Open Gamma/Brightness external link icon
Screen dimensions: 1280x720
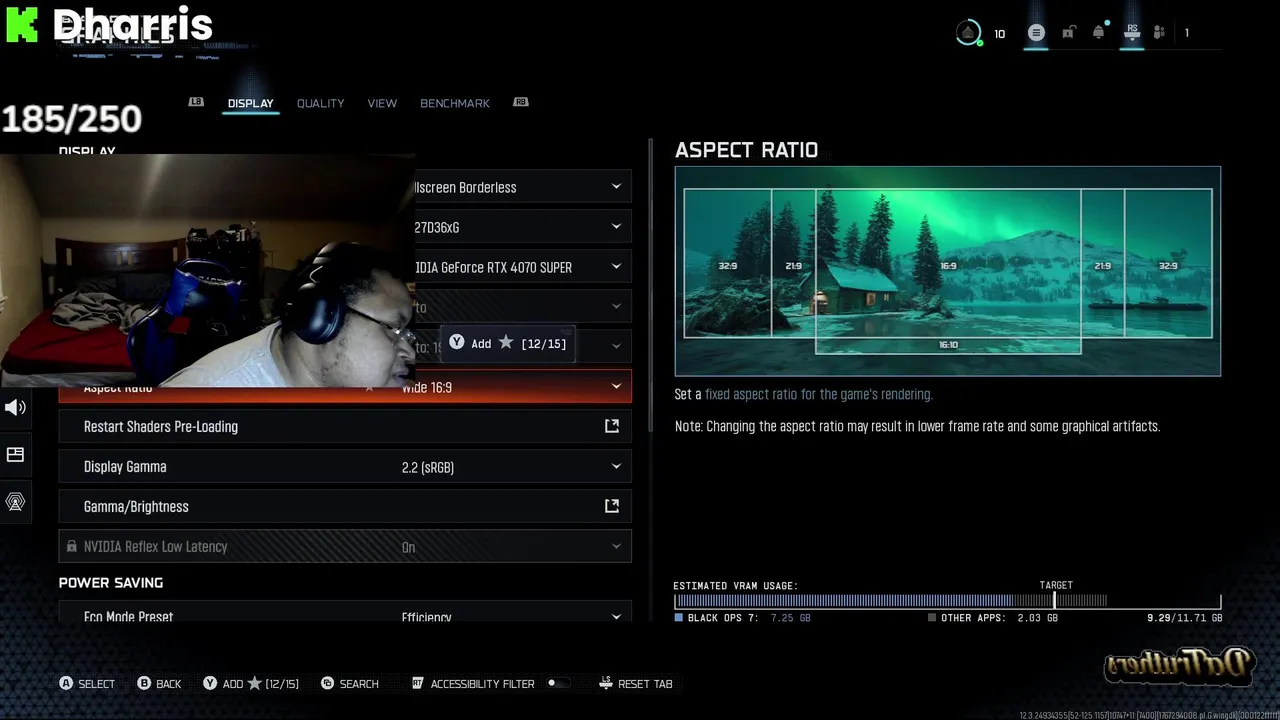pos(612,506)
